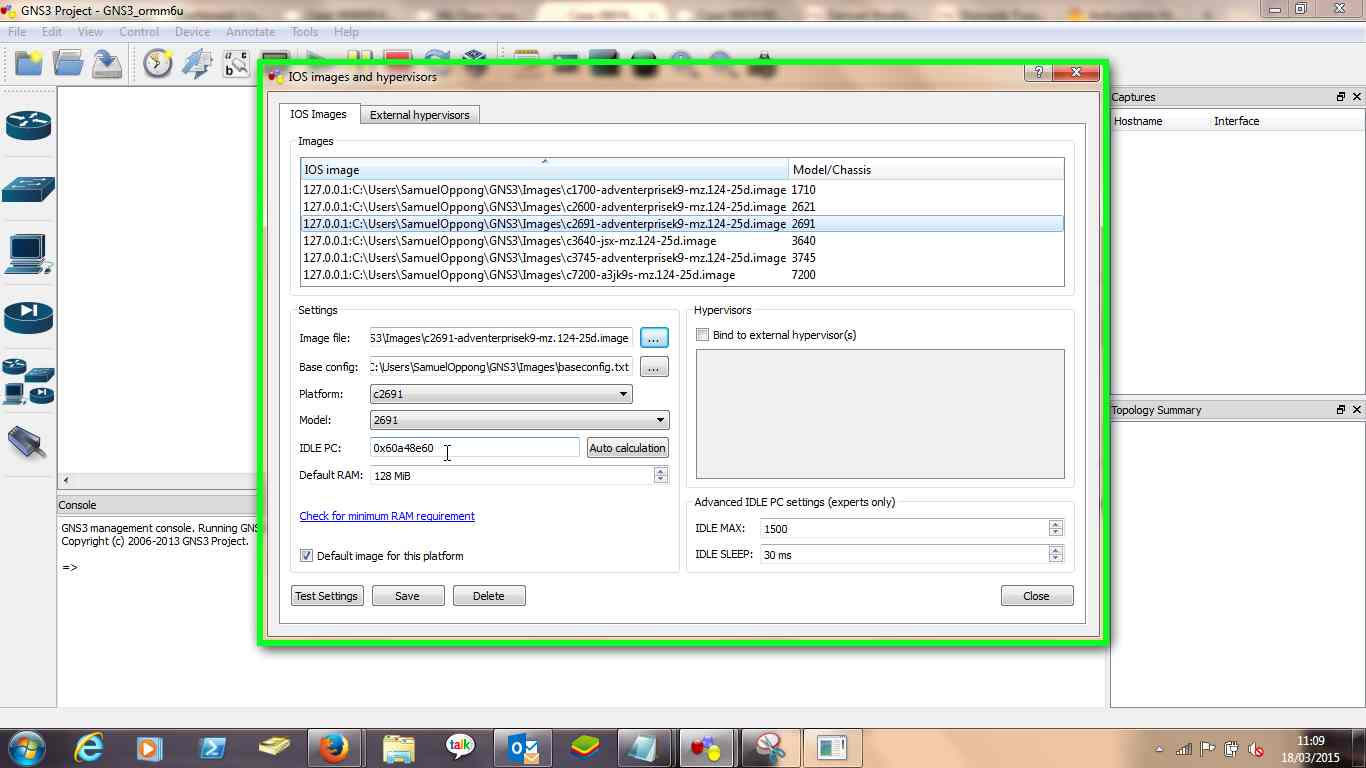Image resolution: width=1366 pixels, height=768 pixels.
Task: Float the Captures panel
Action: 1341,97
